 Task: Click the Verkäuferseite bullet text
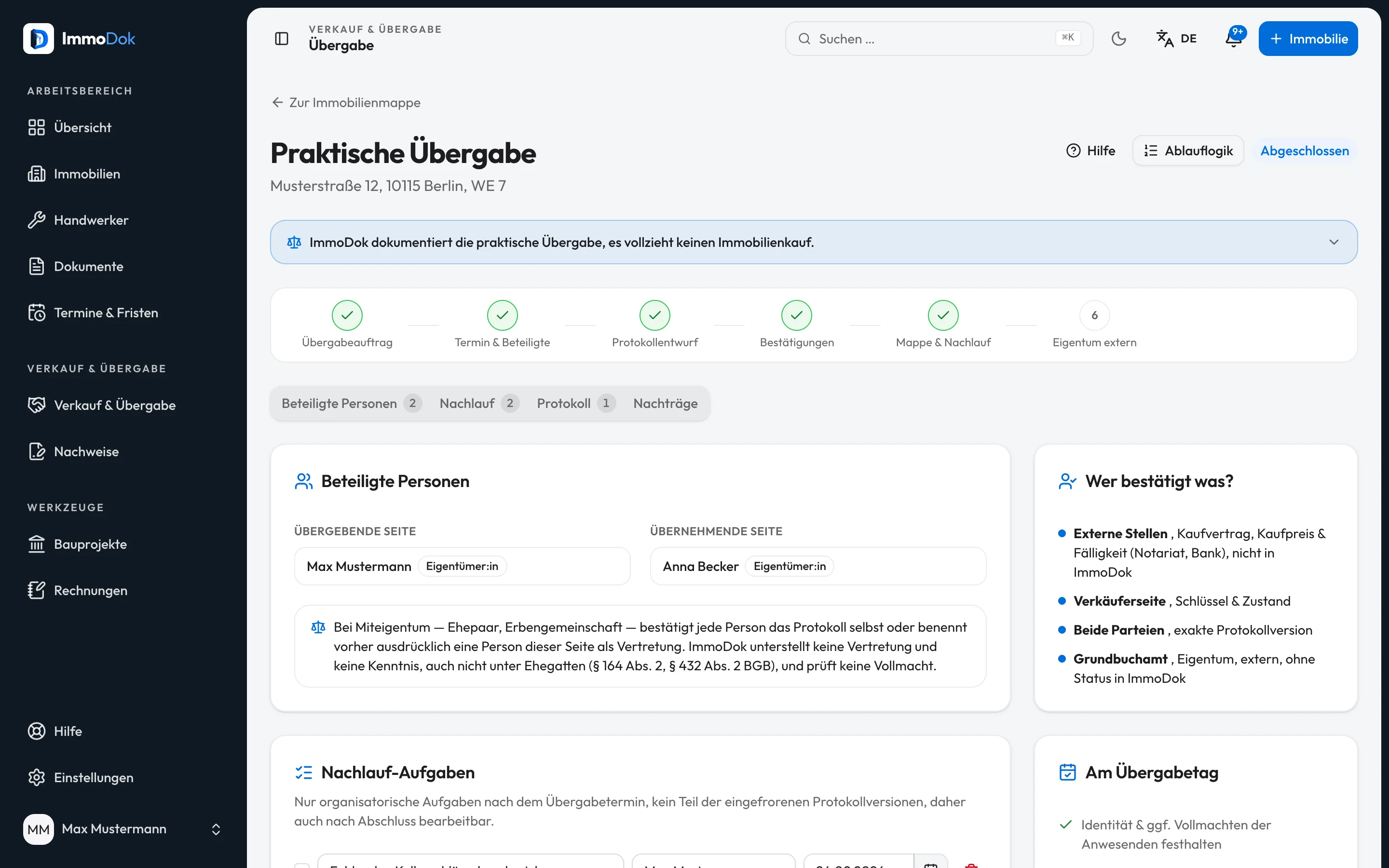point(1182,601)
